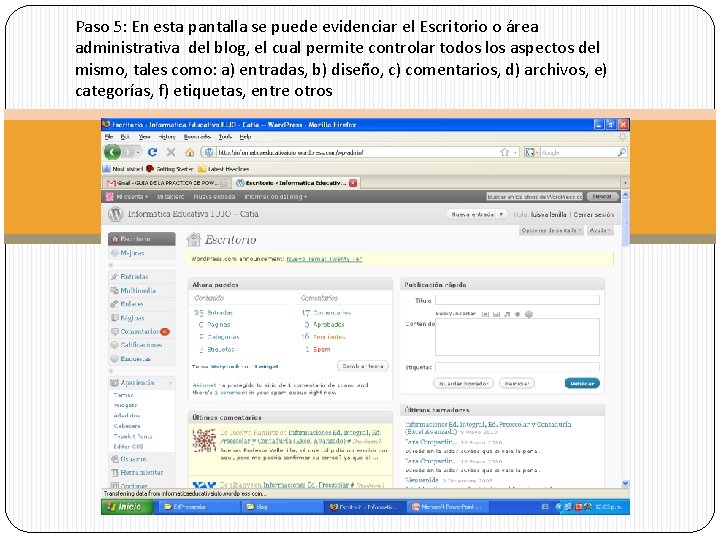This screenshot has width=720, height=540.
Task: Open the Temas link under Apariencia
Action: pos(123,395)
